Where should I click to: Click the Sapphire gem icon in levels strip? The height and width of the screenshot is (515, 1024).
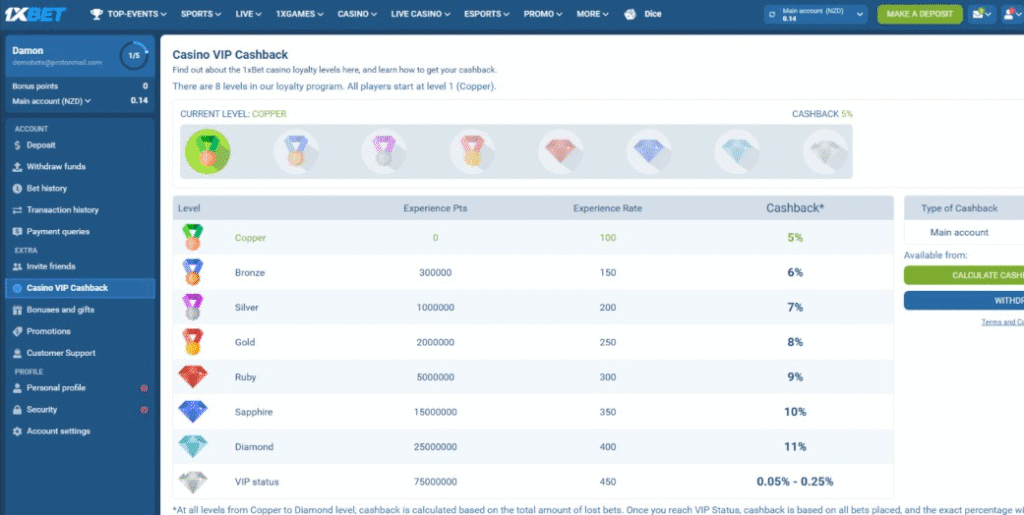click(648, 150)
